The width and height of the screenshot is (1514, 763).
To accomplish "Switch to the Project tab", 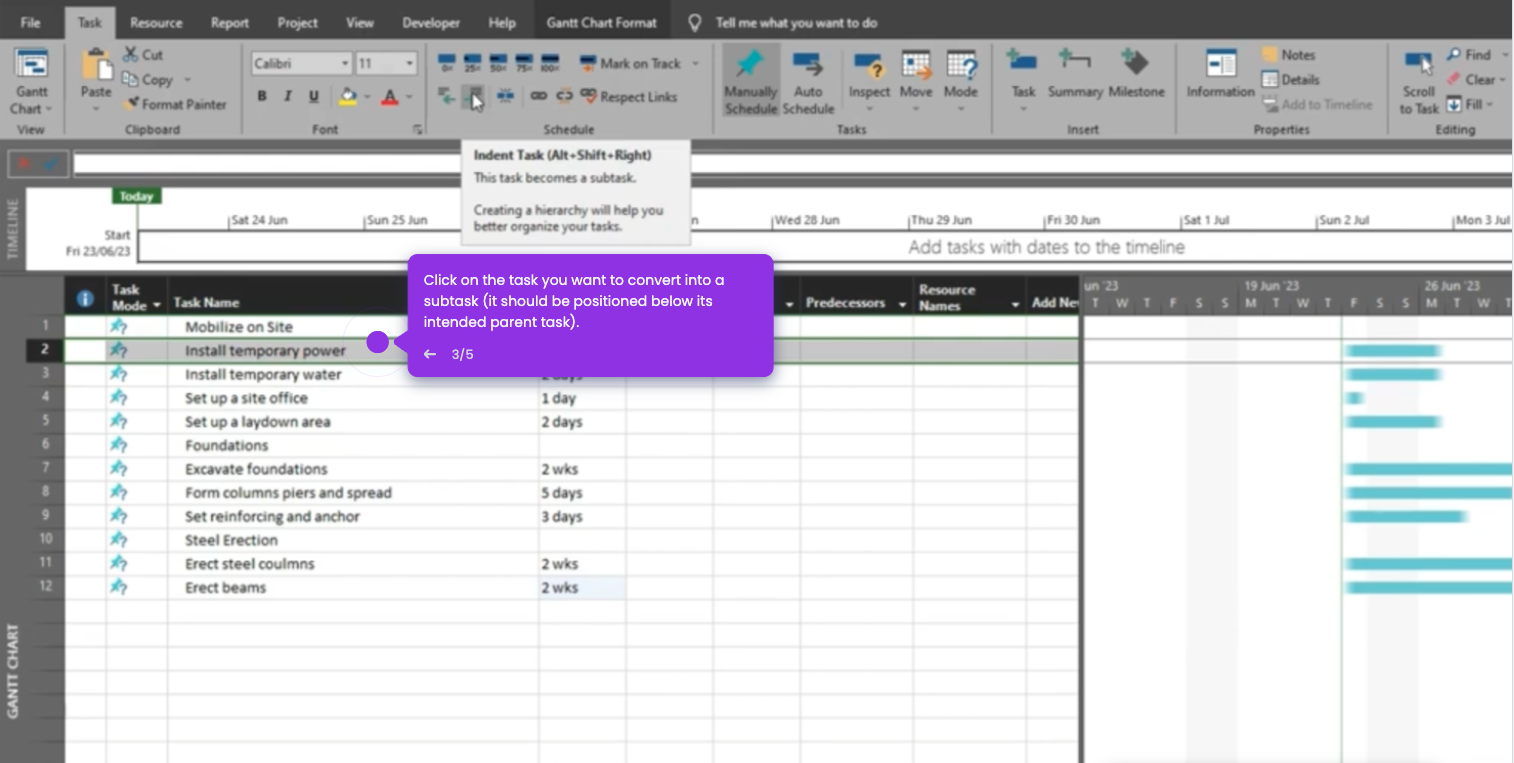I will coord(297,22).
